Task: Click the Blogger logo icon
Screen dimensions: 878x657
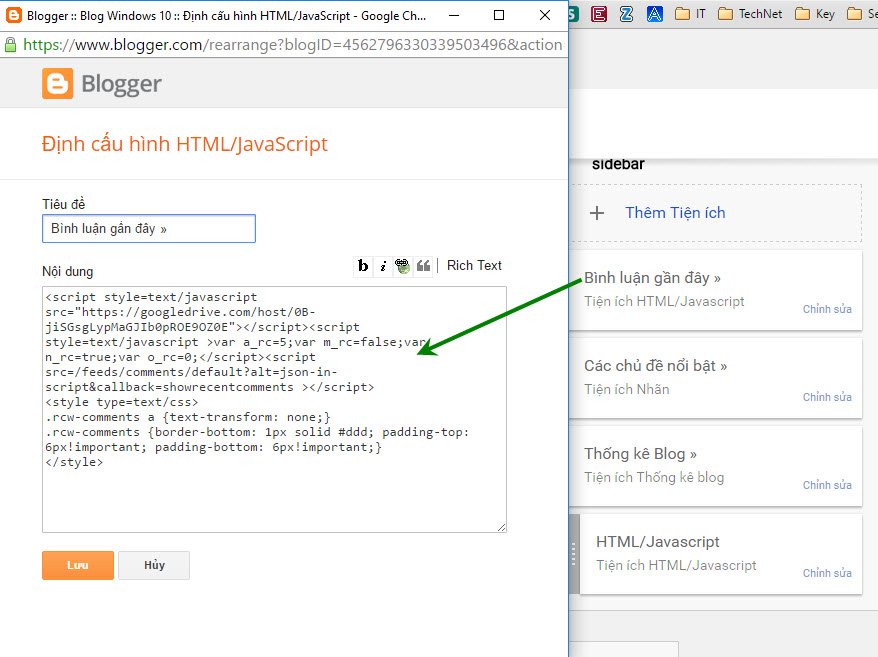Action: coord(58,83)
